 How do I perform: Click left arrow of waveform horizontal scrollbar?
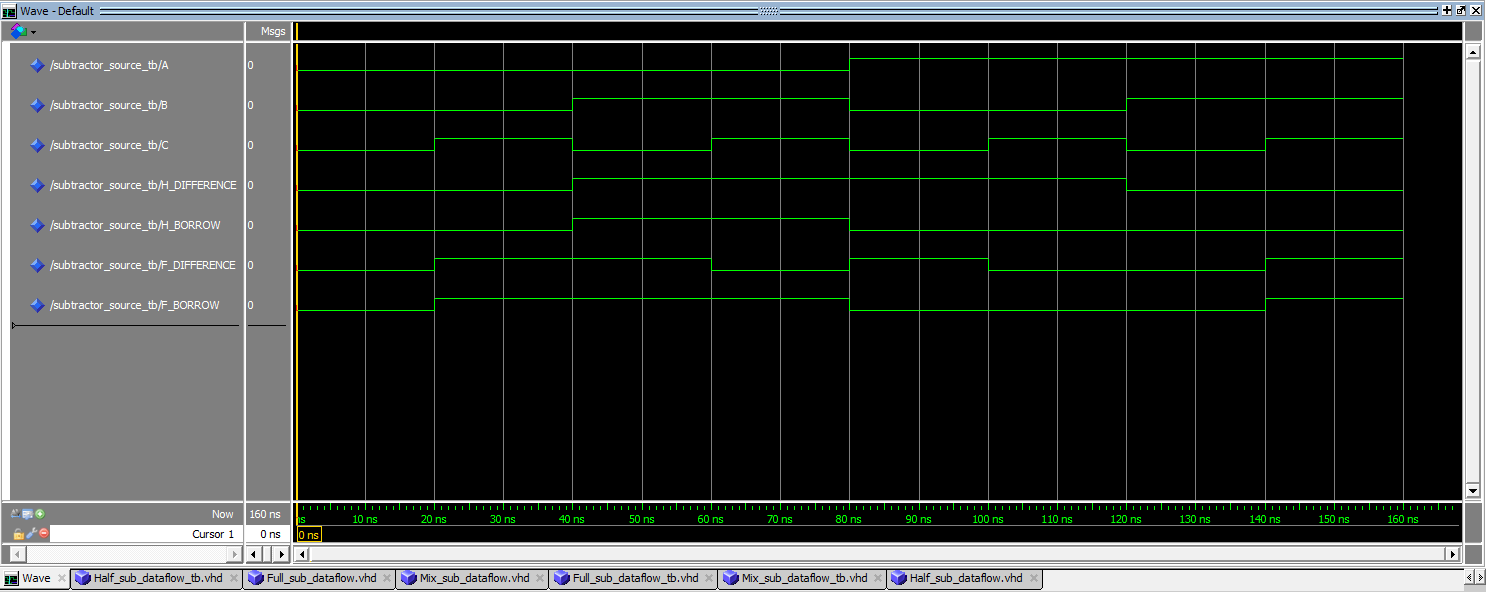304,553
